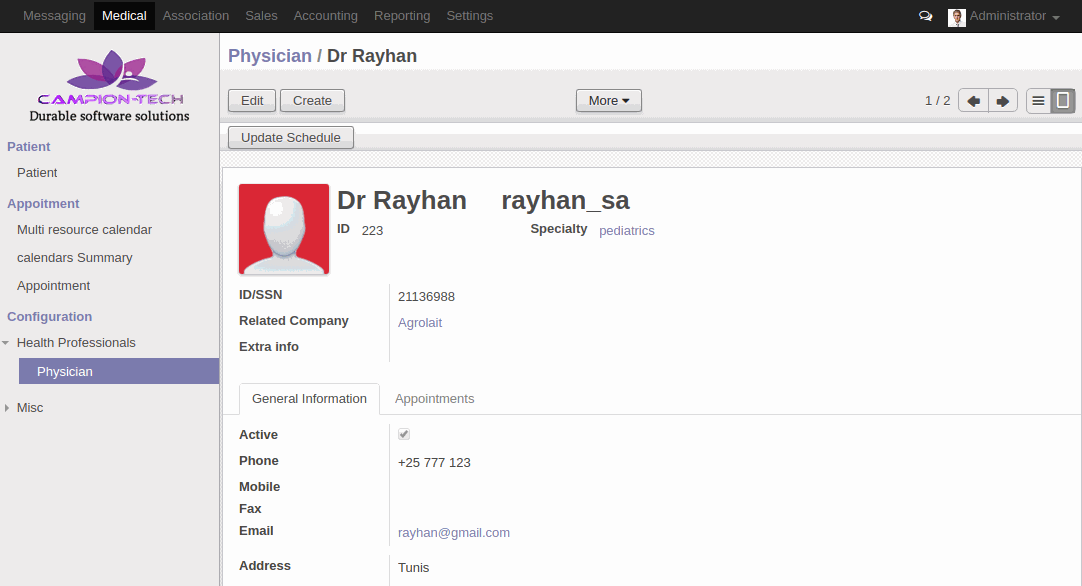
Task: Open the Sales top menu
Action: click(x=262, y=16)
